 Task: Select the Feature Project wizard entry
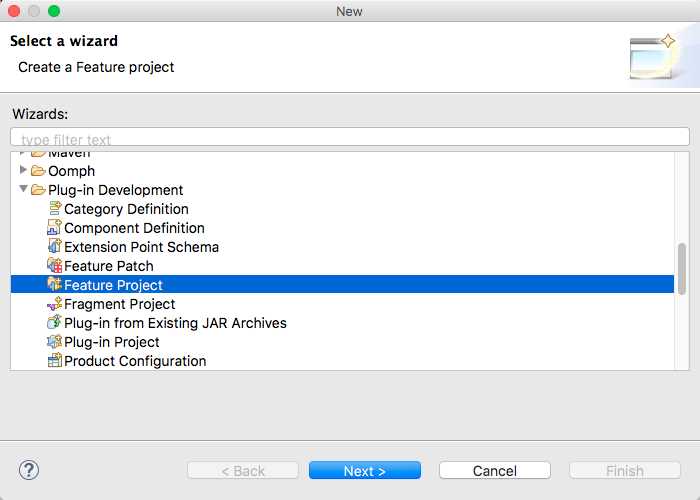click(113, 285)
